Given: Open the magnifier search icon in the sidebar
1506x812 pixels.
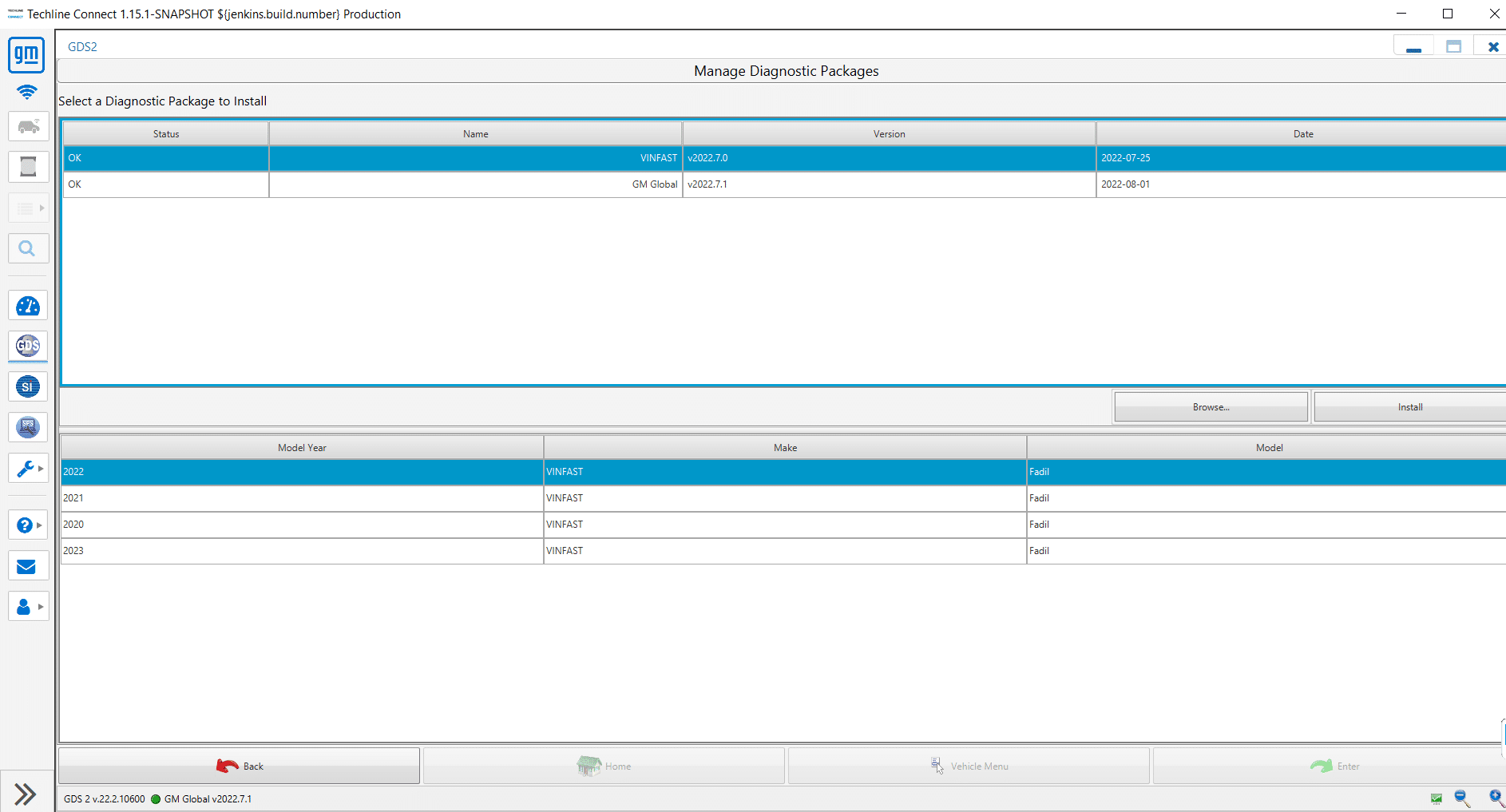Looking at the screenshot, I should click(28, 248).
